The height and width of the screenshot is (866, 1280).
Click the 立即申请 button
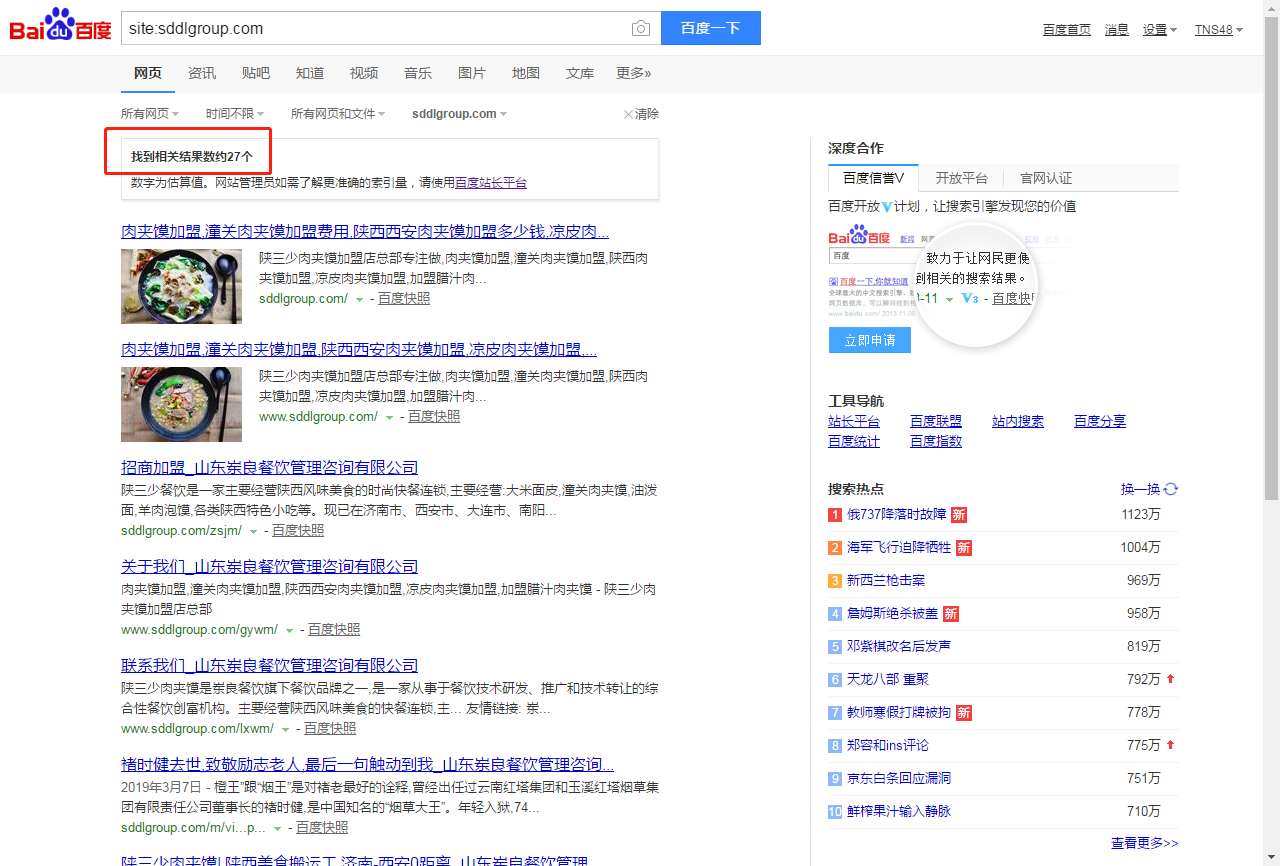(x=870, y=340)
